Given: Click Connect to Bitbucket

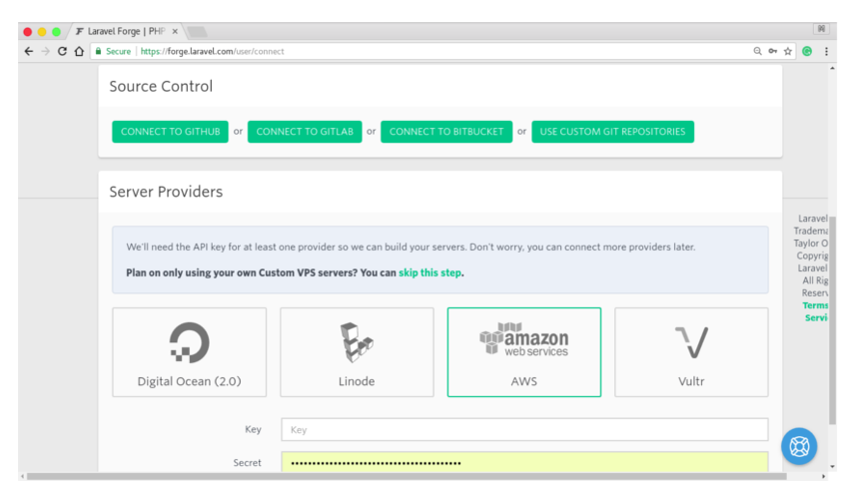Looking at the screenshot, I should pos(446,131).
